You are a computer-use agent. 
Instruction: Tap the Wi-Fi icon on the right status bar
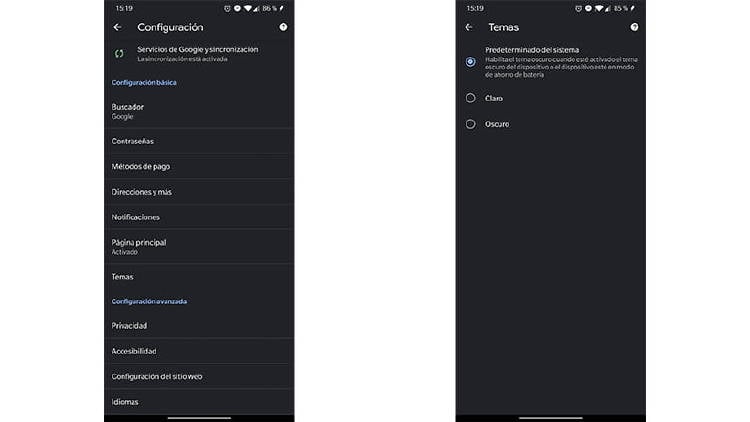click(x=598, y=9)
